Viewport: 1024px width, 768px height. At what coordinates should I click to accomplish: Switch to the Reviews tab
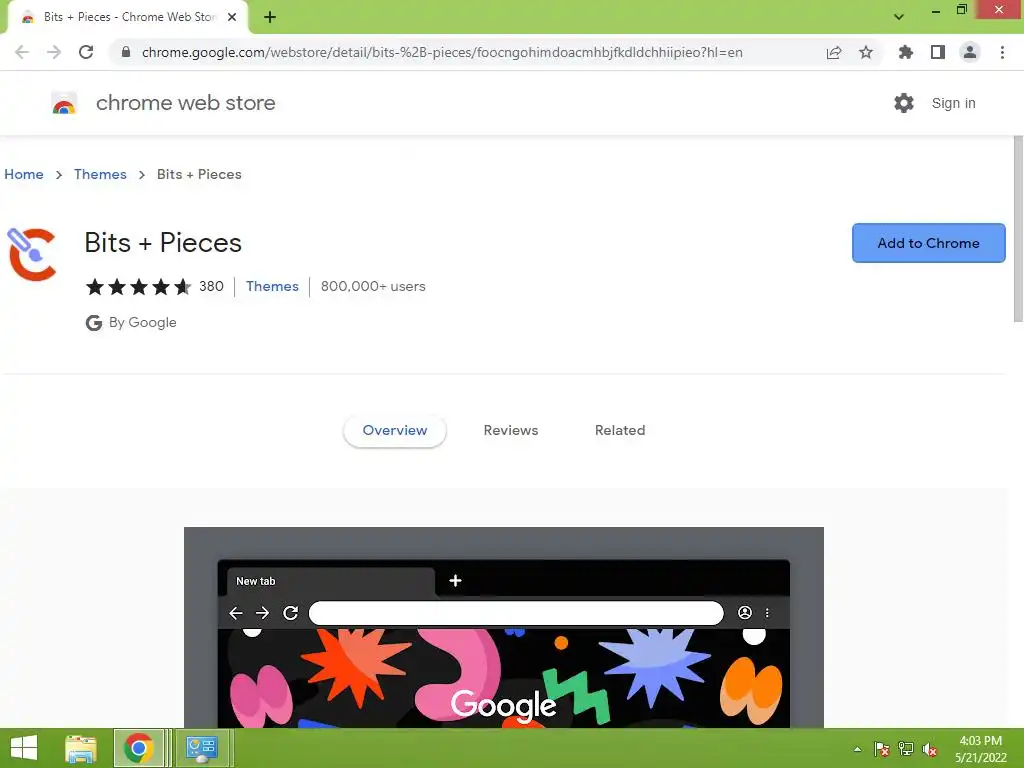tap(511, 430)
